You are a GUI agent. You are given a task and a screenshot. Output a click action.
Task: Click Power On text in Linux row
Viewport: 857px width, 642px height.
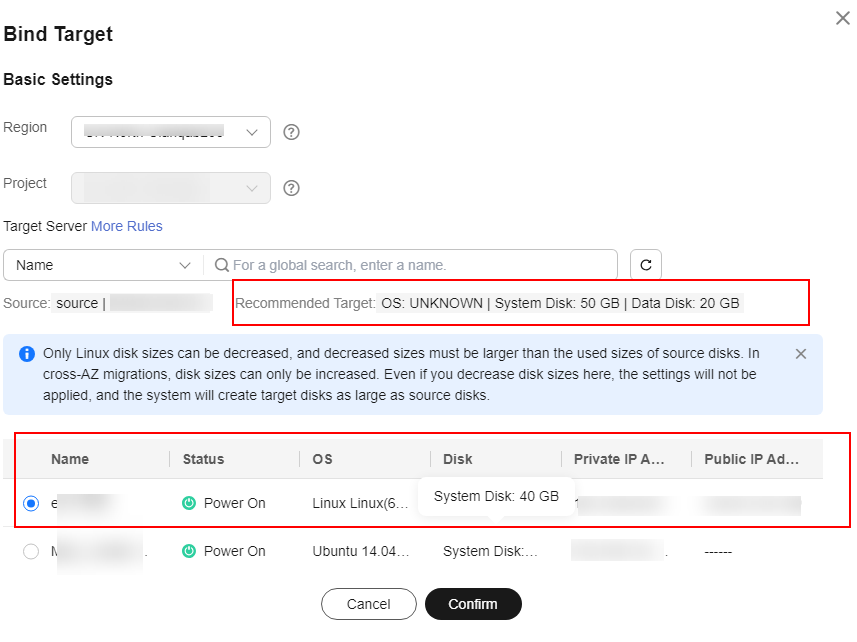point(234,503)
